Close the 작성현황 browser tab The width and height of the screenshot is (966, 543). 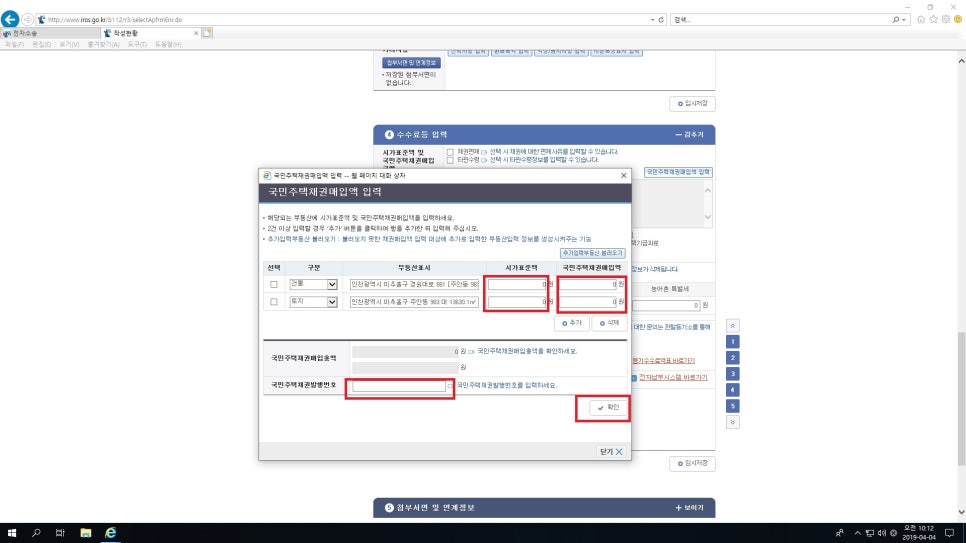196,33
